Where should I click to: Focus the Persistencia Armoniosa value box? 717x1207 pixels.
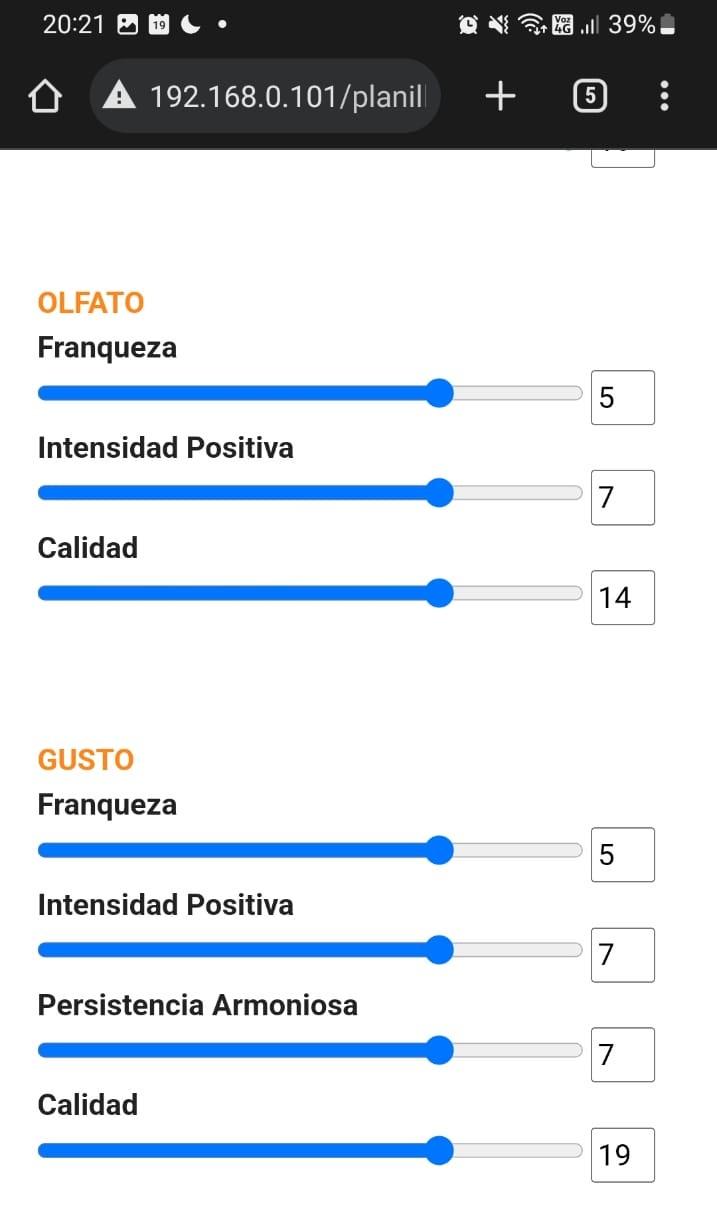[x=622, y=1055]
